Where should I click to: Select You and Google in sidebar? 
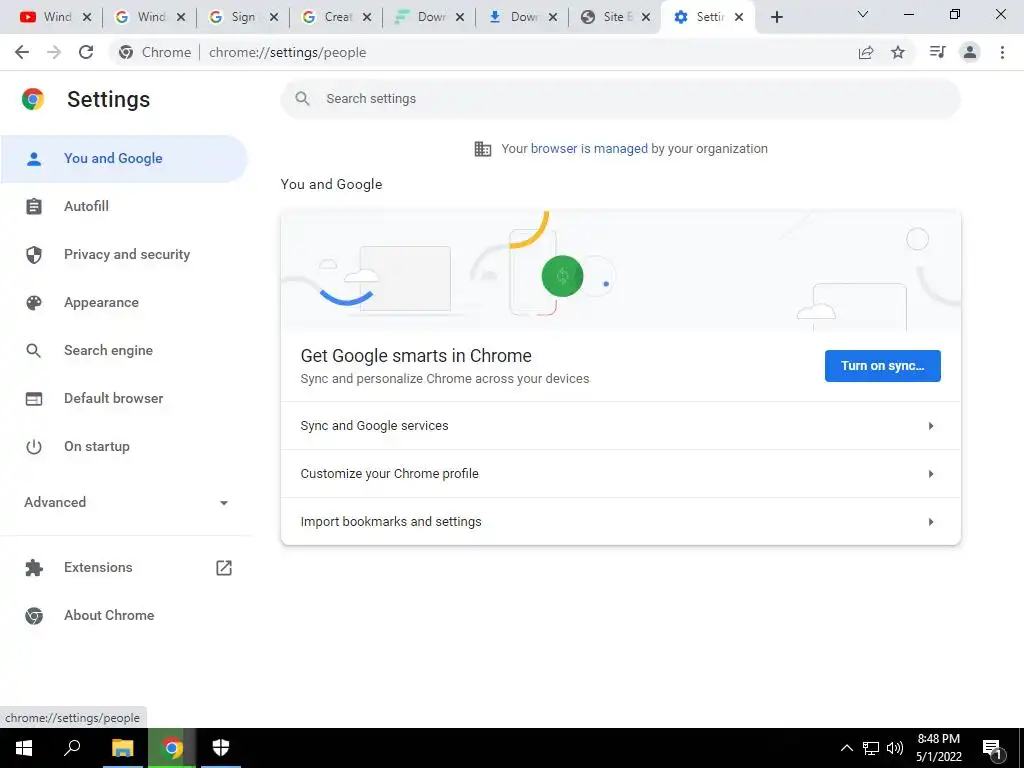[x=123, y=159]
